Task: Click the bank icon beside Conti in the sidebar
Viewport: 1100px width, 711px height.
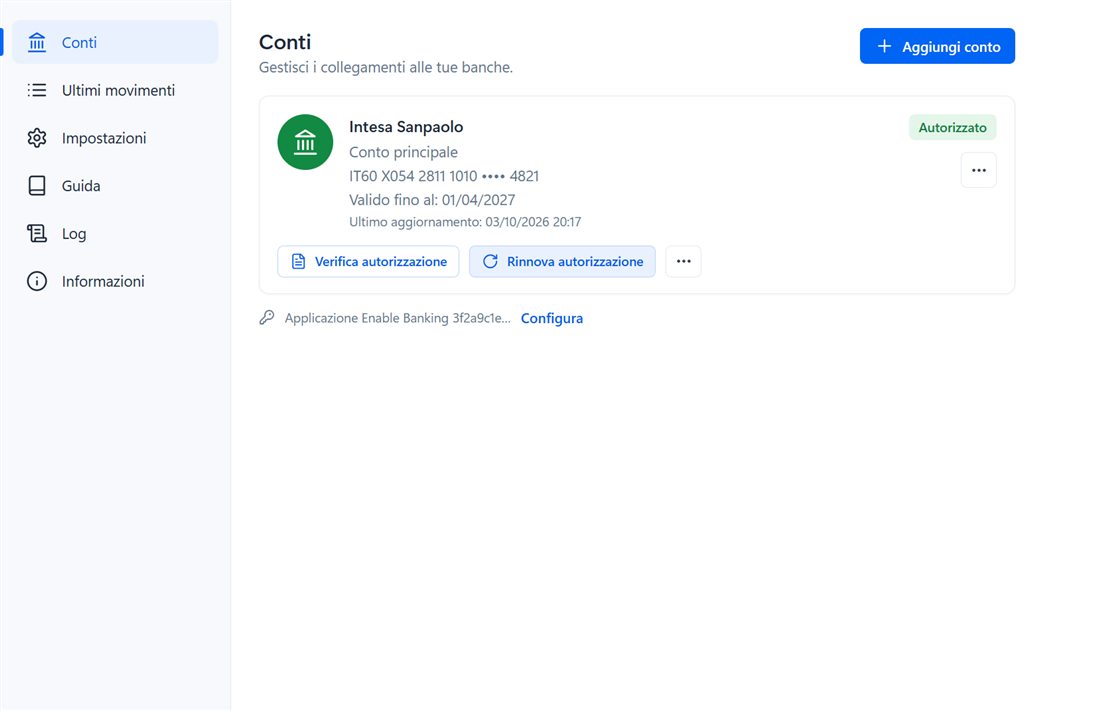Action: point(36,43)
